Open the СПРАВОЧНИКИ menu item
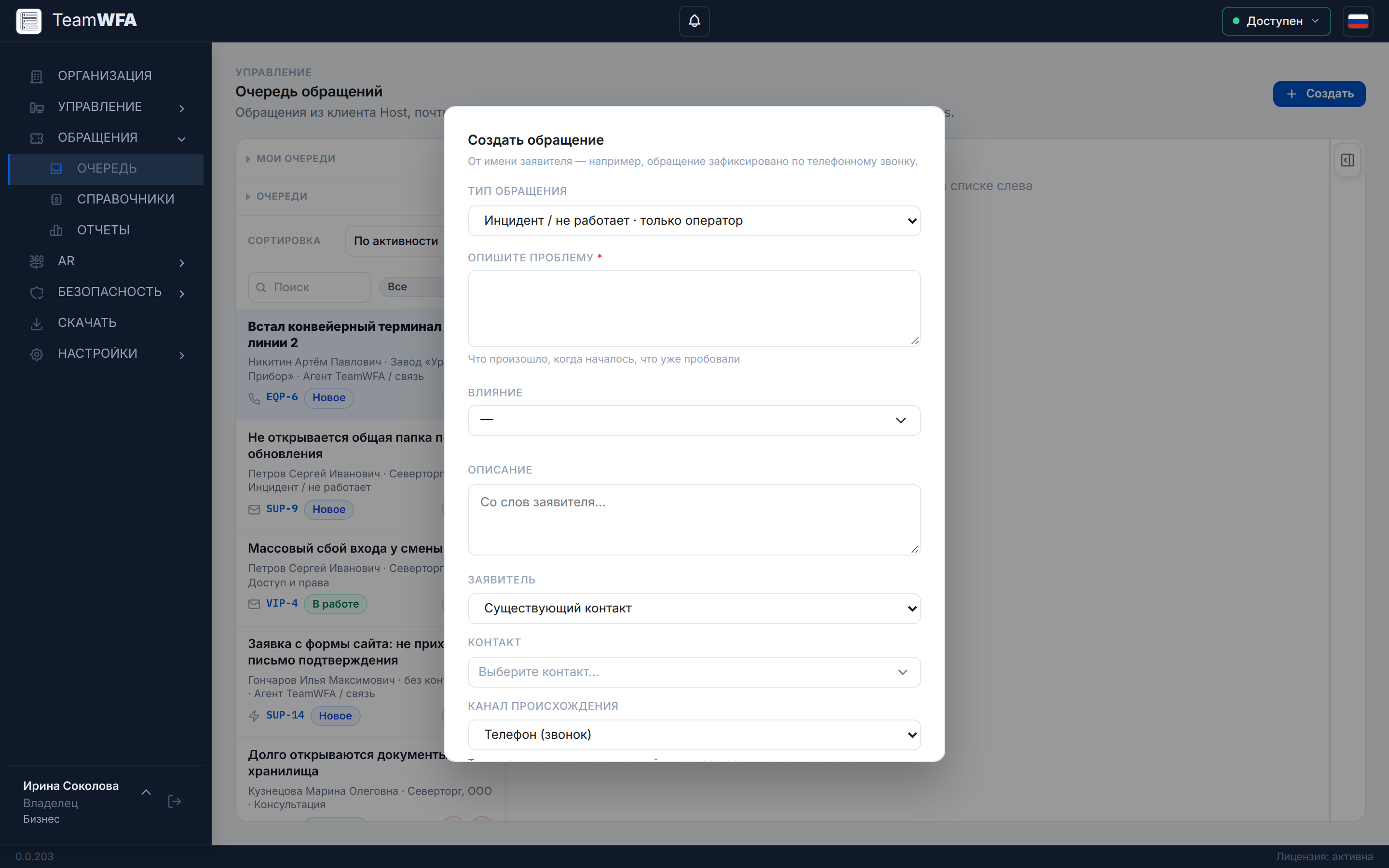Viewport: 1389px width, 868px height. coord(106,199)
